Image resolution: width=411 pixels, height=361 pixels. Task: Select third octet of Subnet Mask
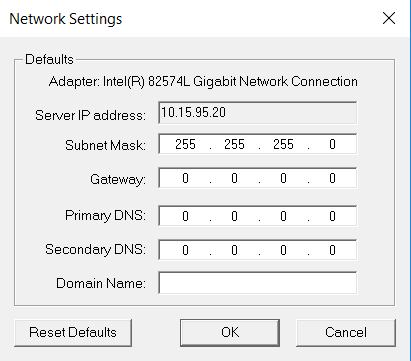(283, 144)
